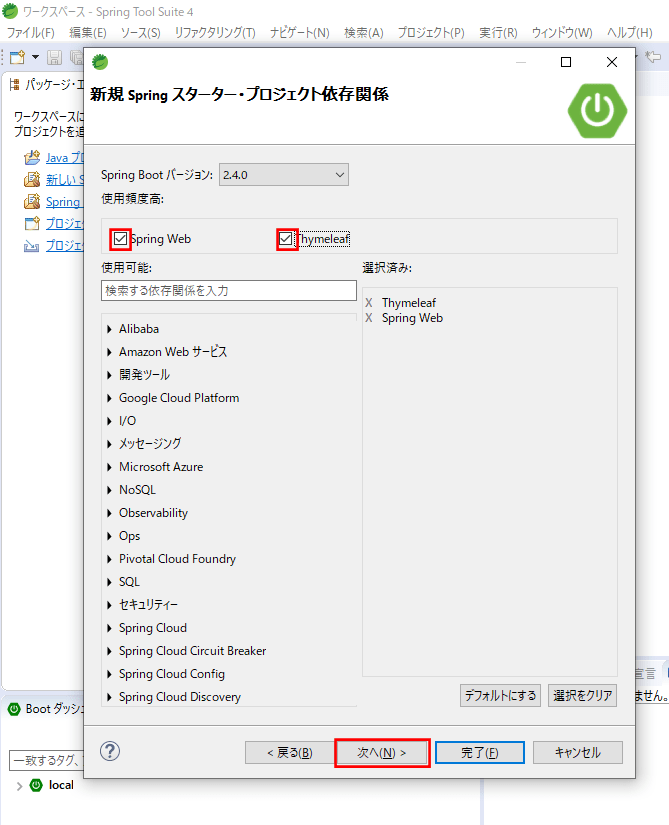Viewport: 669px width, 825px height.
Task: Click the 次へ(N) > button
Action: click(x=382, y=753)
